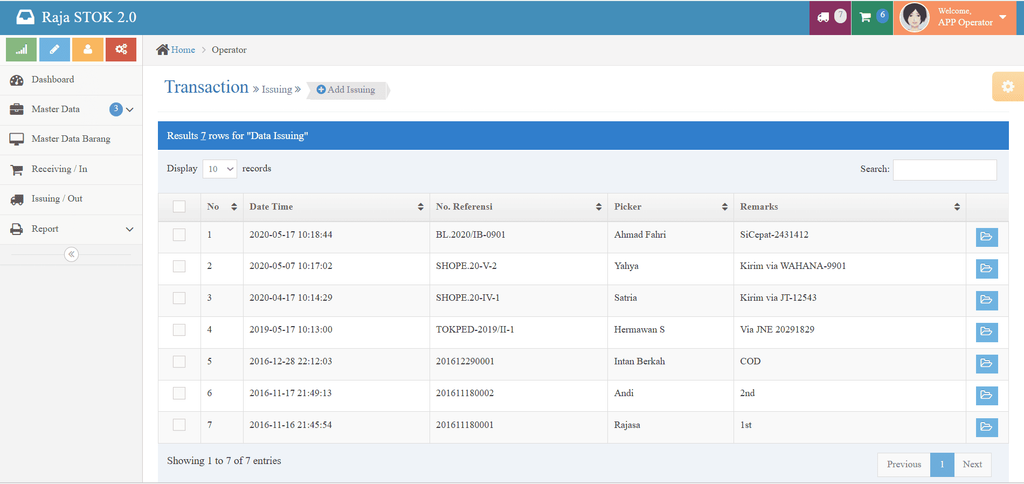
Task: Open the Master Data sidebar menu item
Action: pos(71,110)
